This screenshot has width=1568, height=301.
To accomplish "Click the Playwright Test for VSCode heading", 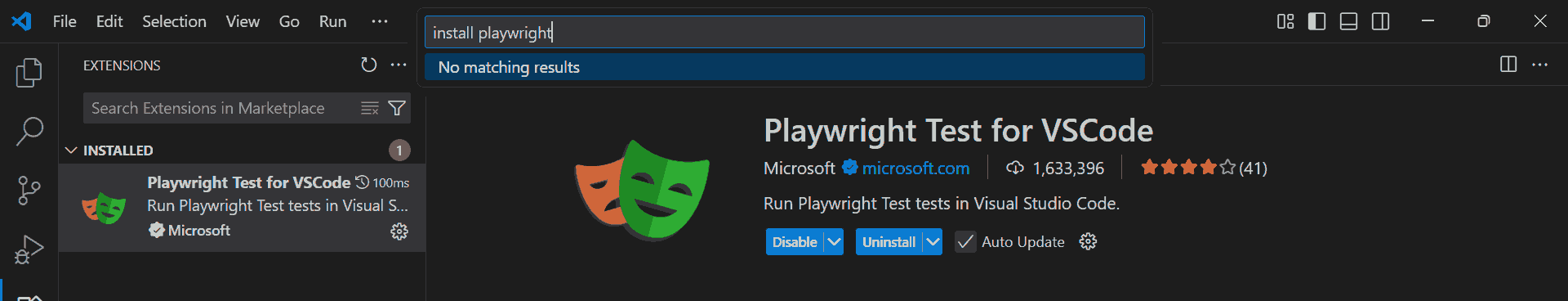I will coord(958,131).
